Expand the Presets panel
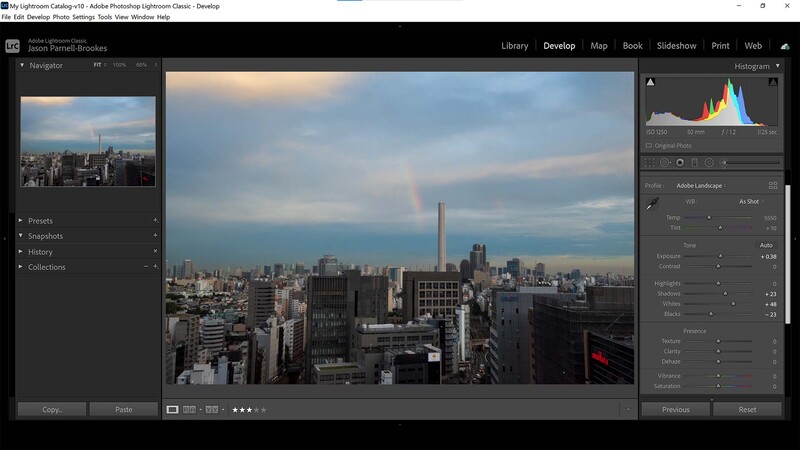 point(20,220)
